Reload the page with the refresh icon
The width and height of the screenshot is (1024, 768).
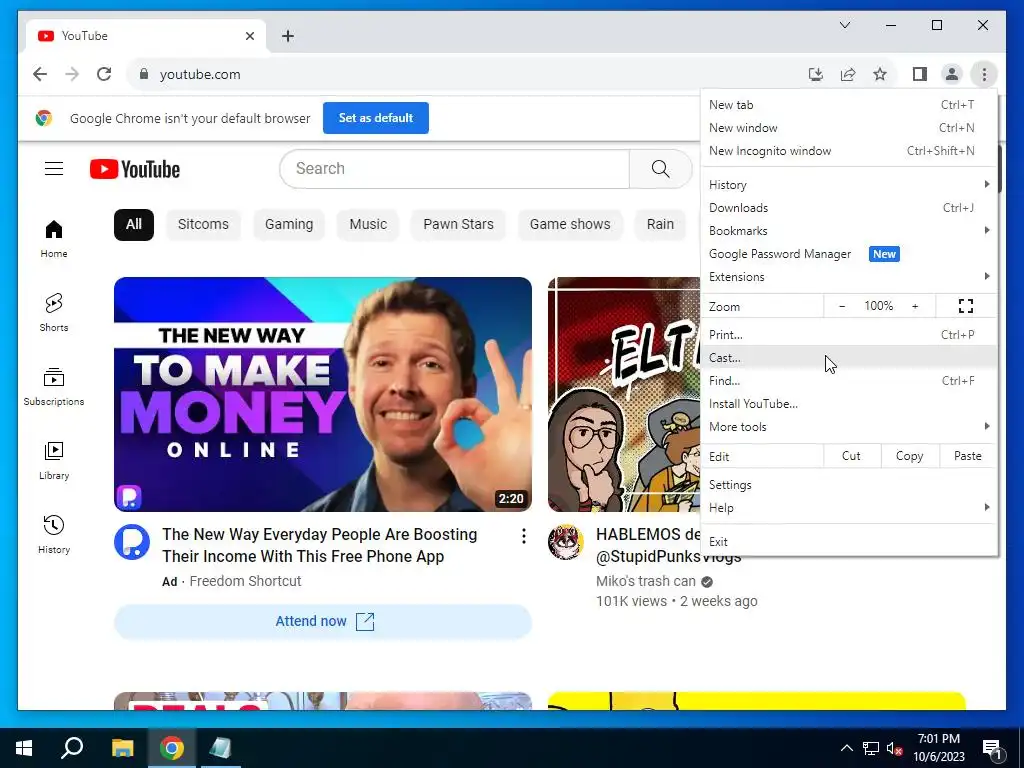tap(104, 74)
